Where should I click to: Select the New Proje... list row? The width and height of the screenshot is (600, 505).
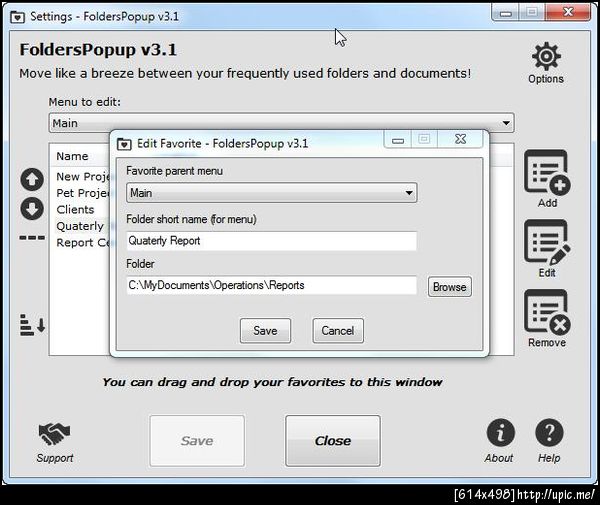point(82,176)
